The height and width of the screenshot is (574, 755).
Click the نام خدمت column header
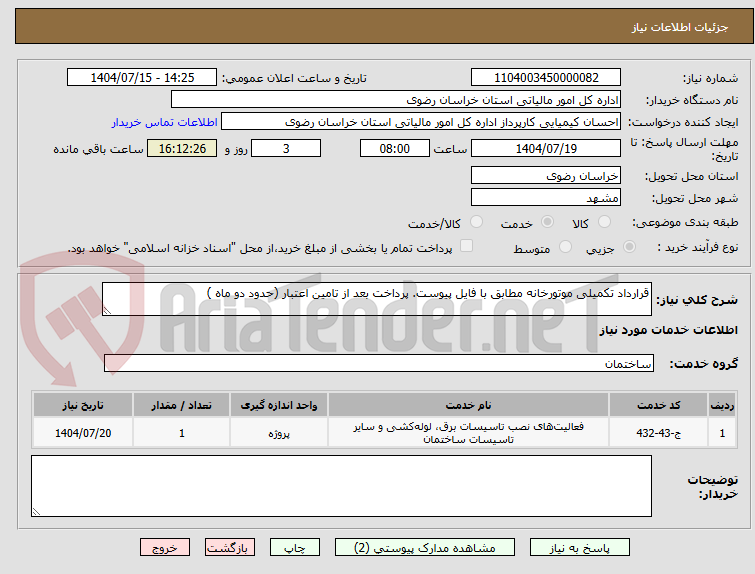pyautogui.click(x=469, y=405)
